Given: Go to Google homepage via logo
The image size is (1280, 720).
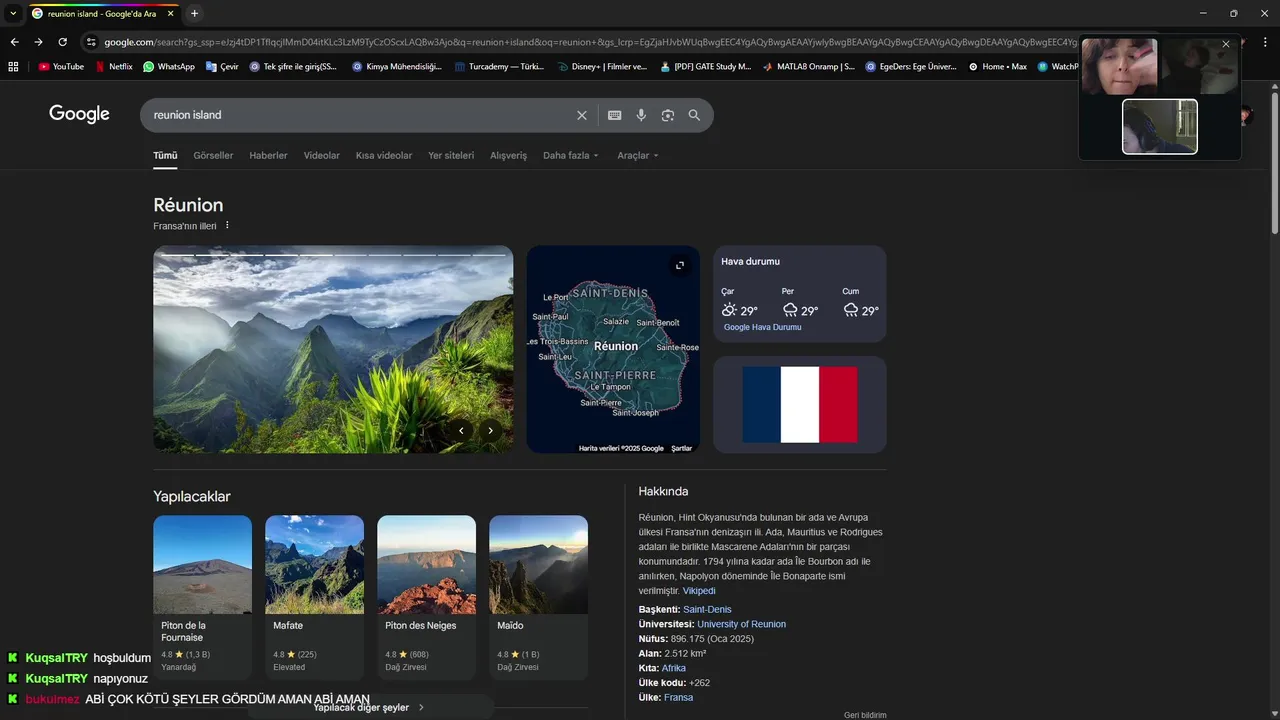Looking at the screenshot, I should click(79, 114).
